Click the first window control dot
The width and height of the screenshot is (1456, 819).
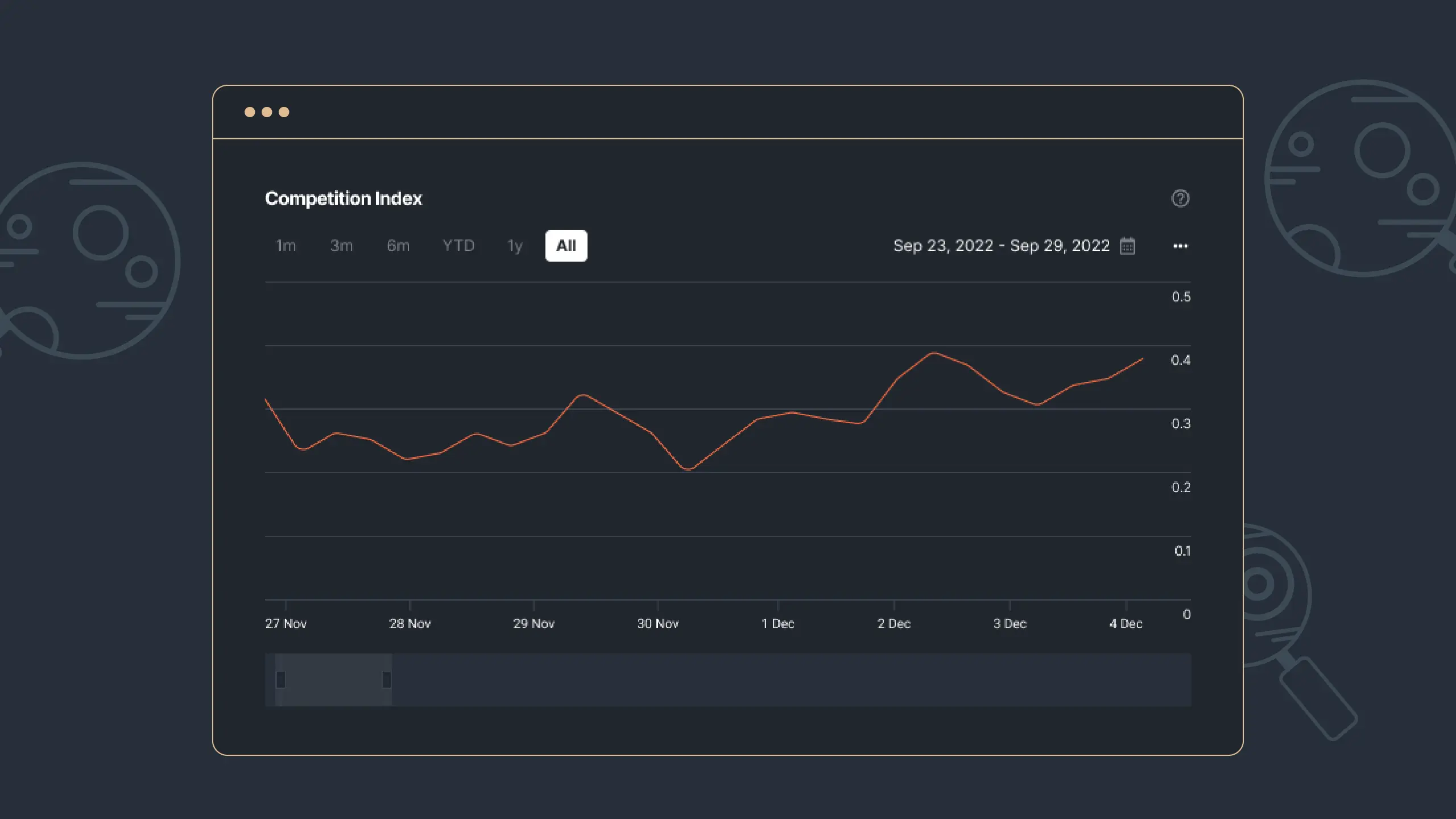point(250,112)
